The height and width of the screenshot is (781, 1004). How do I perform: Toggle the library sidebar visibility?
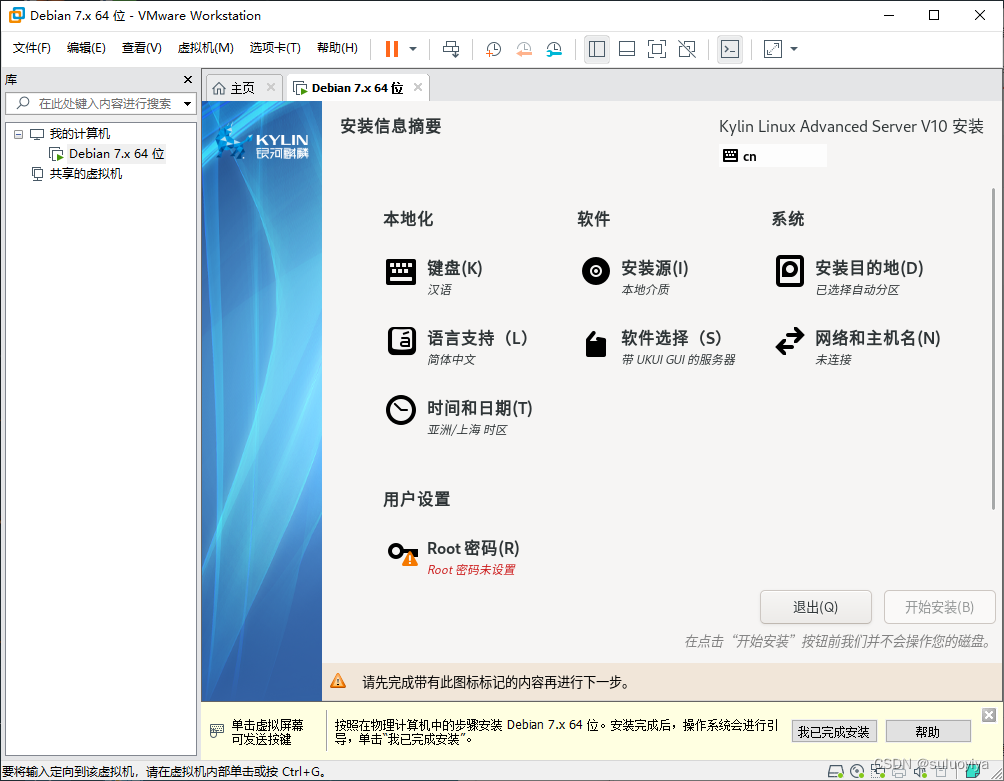597,48
